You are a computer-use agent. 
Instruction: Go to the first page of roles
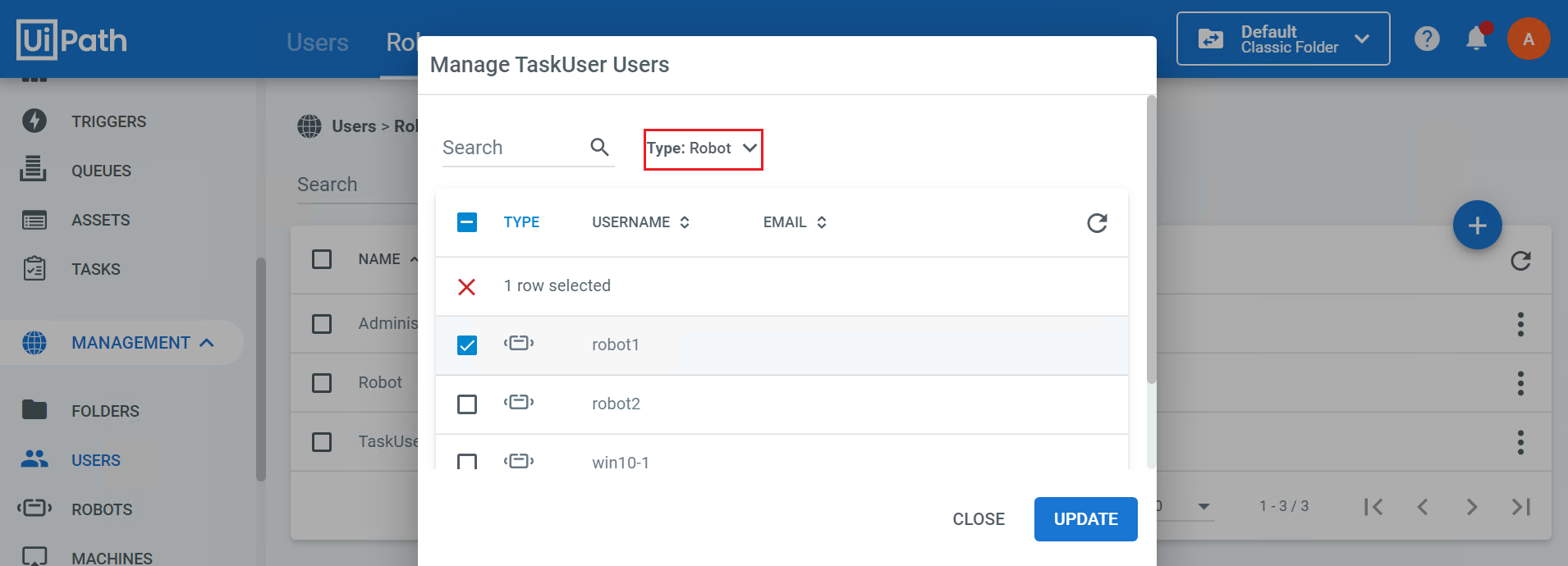coord(1373,507)
